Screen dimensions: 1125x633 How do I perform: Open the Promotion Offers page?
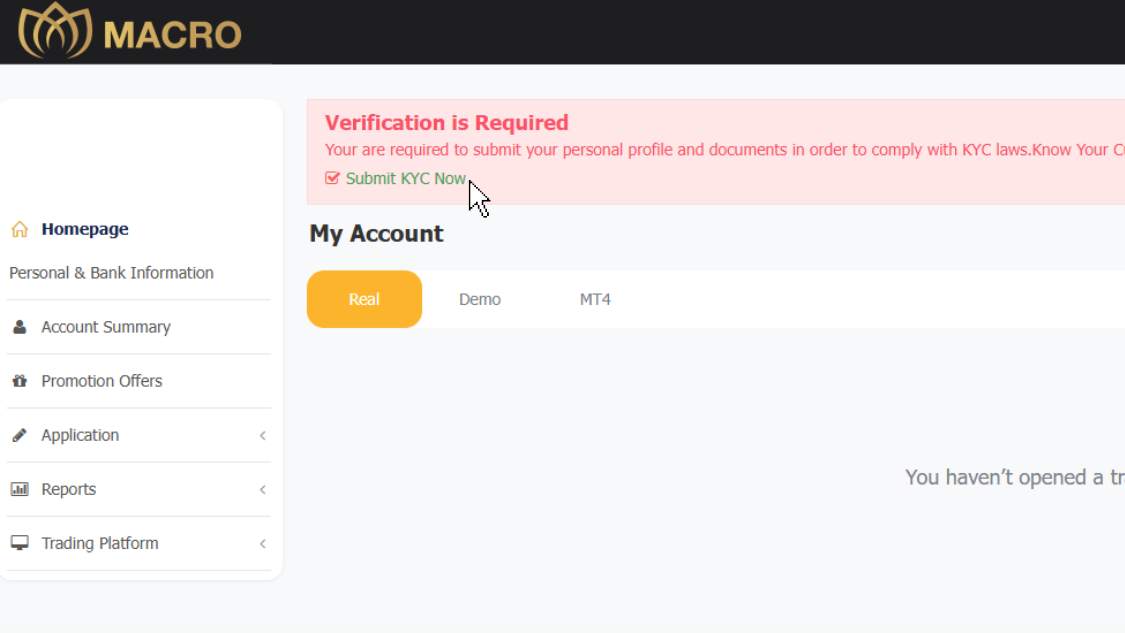101,380
